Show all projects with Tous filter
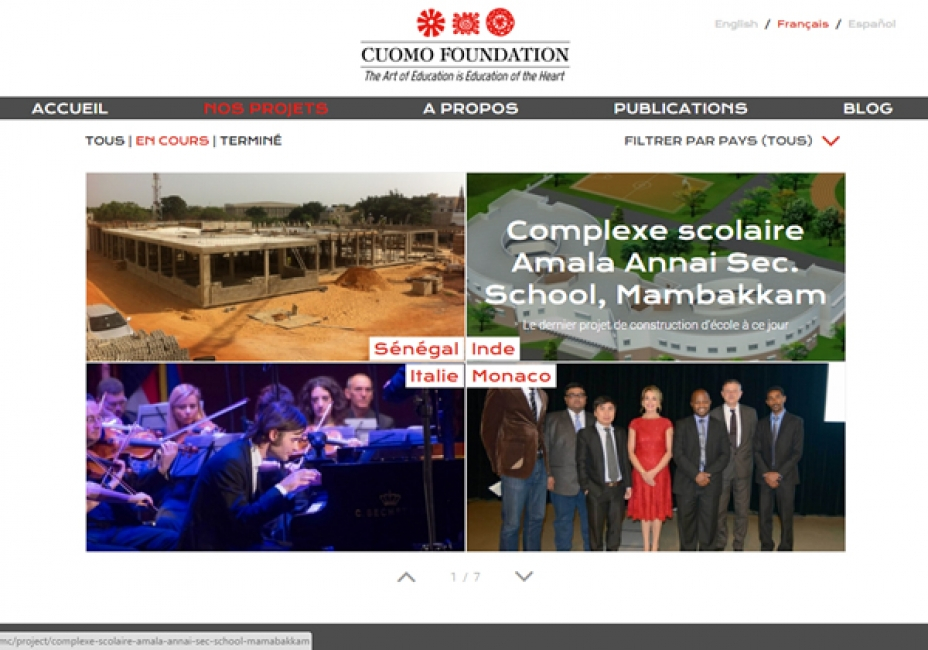Image resolution: width=928 pixels, height=650 pixels. 105,141
